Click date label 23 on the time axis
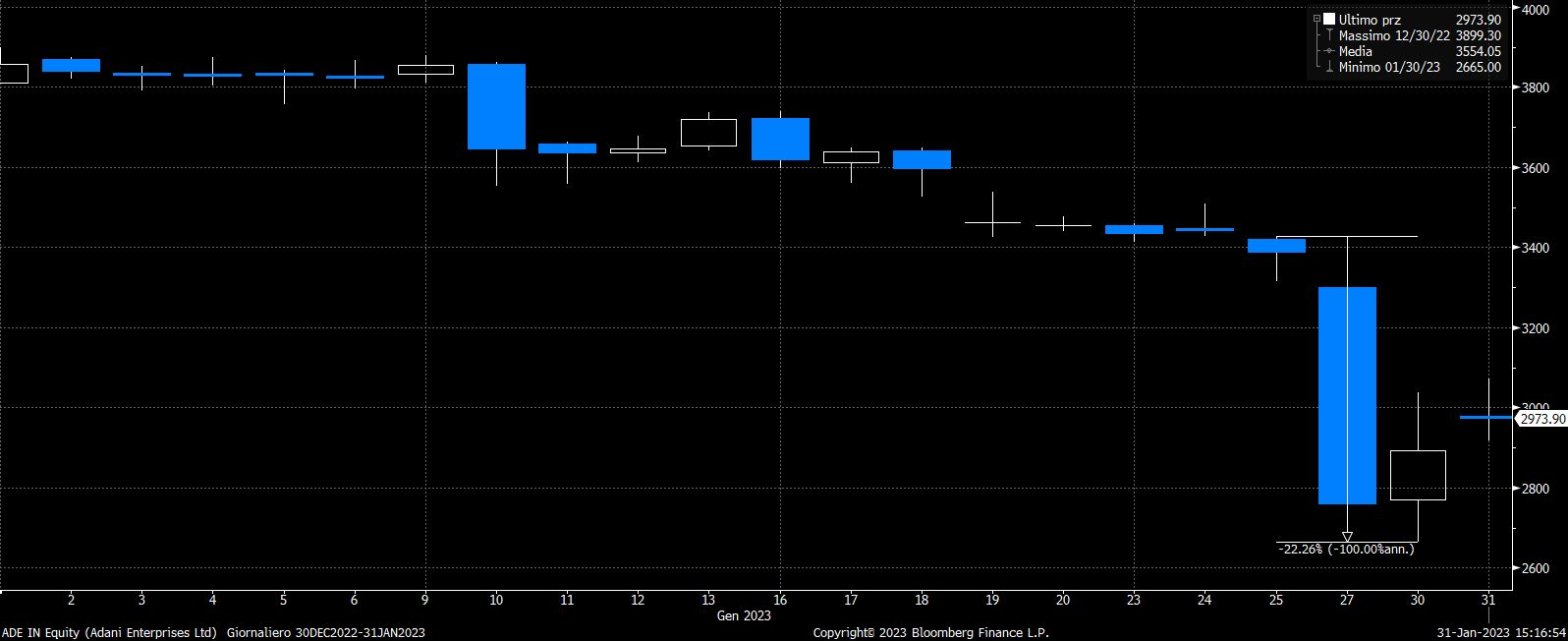The height and width of the screenshot is (641, 1568). click(1134, 600)
